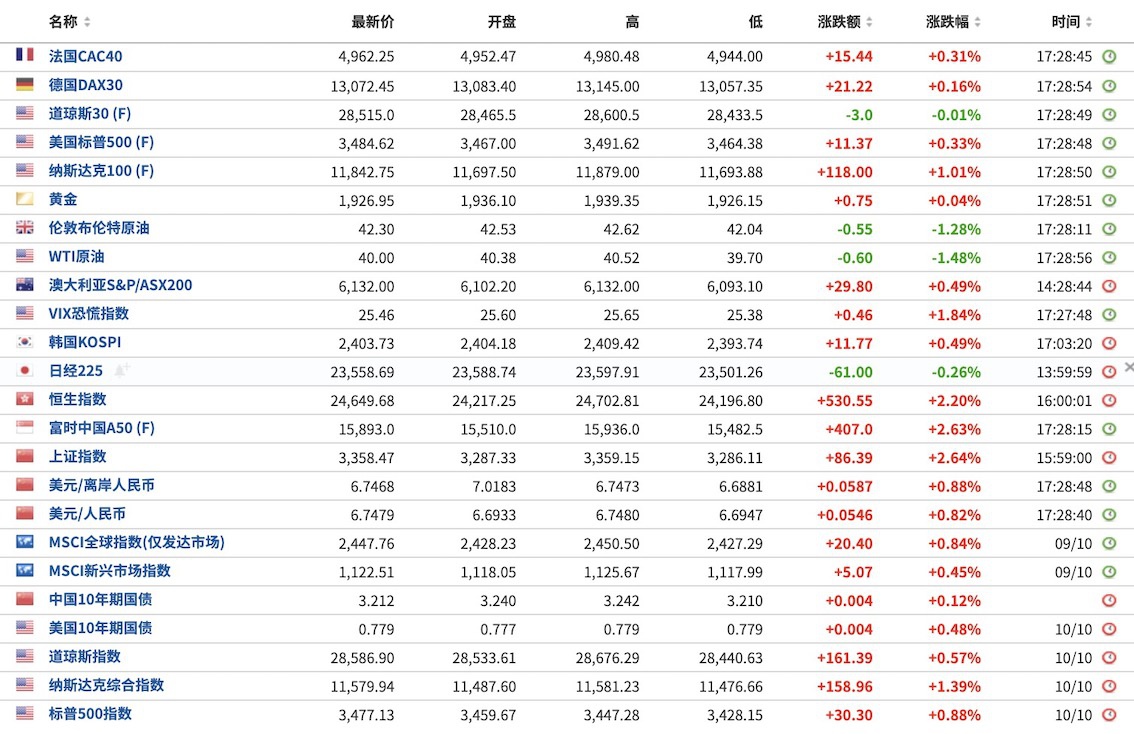The image size is (1134, 734).
Task: Open 纳斯达克综合指数 link
Action: click(x=106, y=685)
